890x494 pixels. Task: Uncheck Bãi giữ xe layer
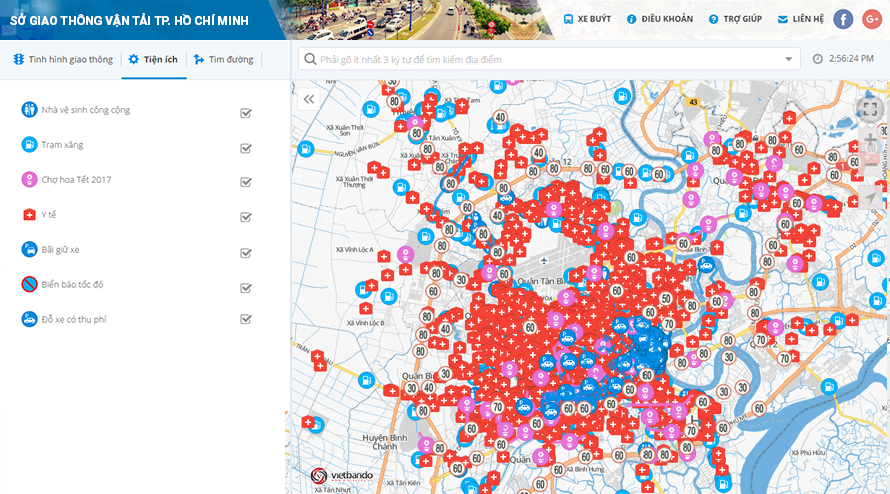tap(246, 253)
